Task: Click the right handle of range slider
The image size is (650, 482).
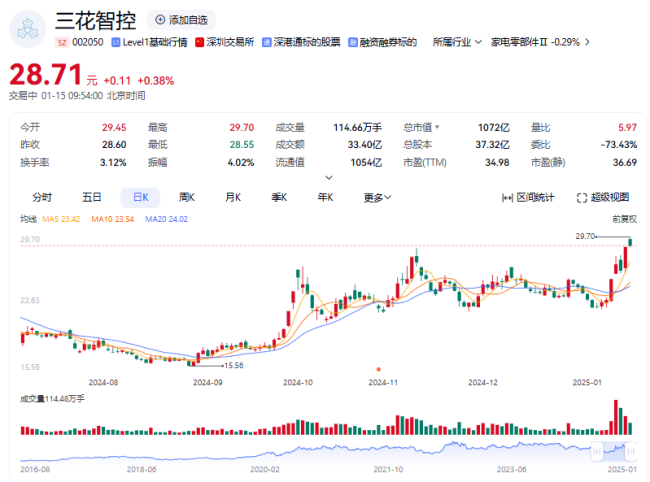Action: (631, 451)
